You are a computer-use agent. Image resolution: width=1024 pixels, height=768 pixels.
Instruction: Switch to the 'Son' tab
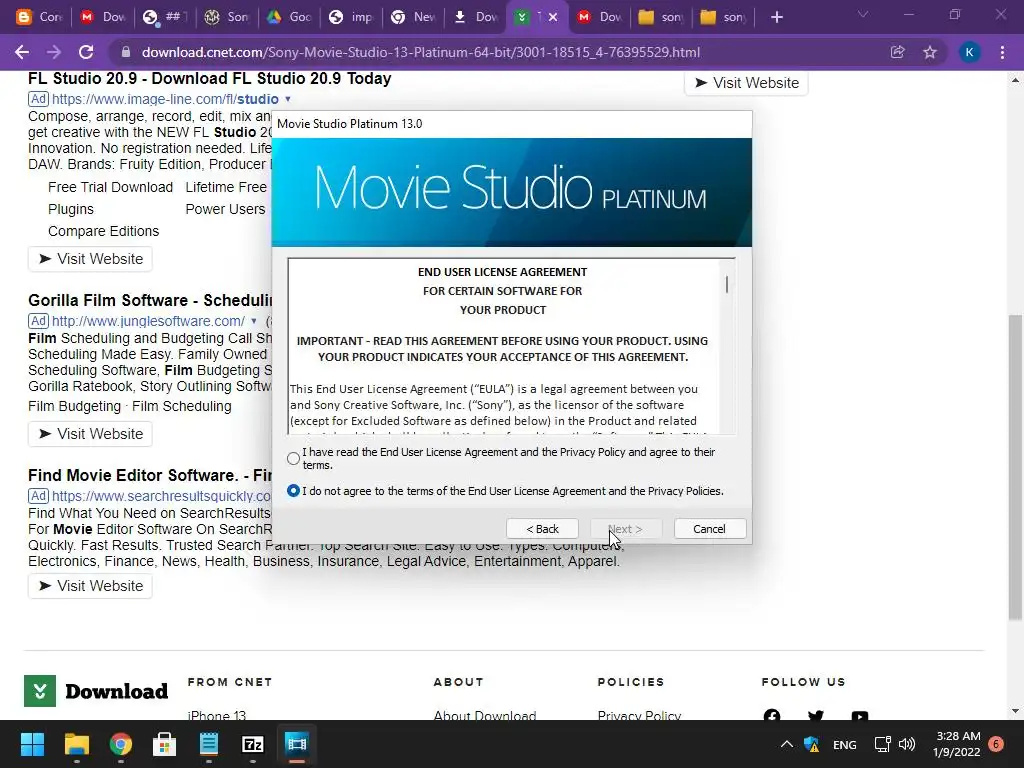(x=227, y=17)
